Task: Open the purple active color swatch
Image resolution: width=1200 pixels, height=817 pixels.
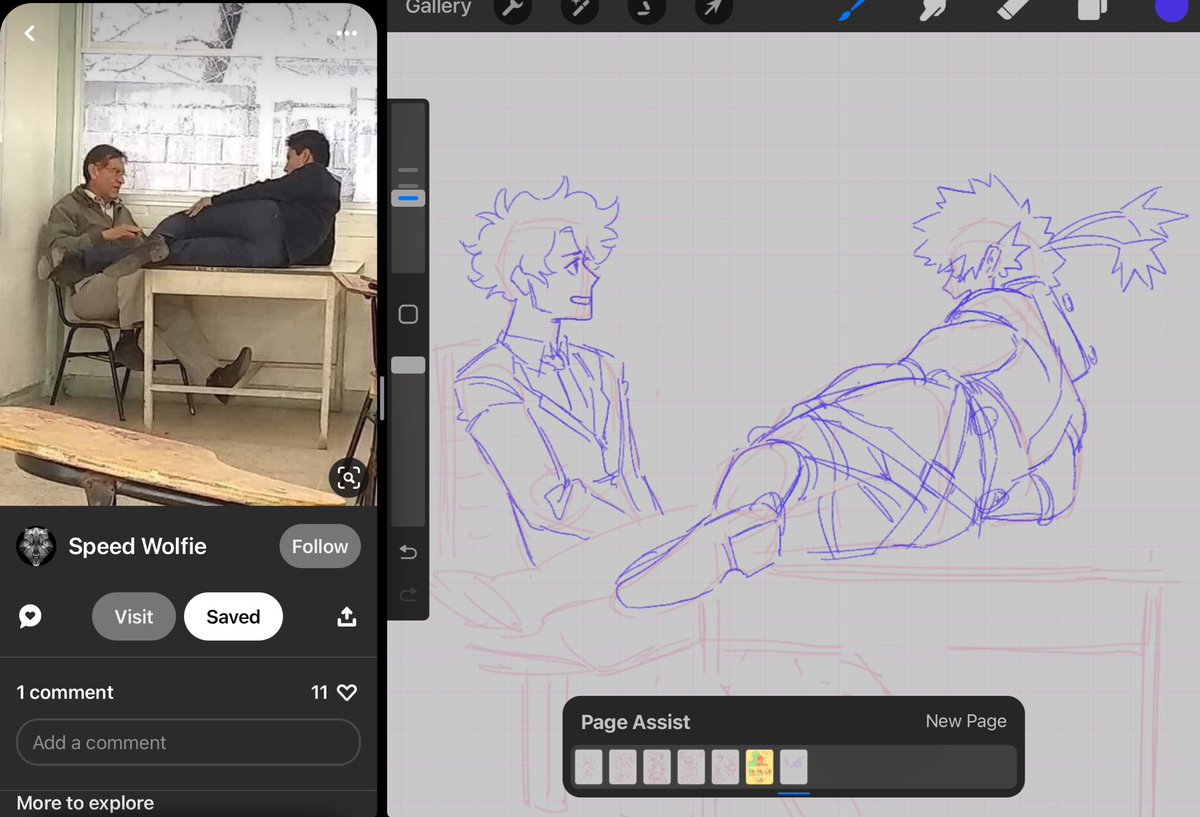Action: tap(1170, 9)
